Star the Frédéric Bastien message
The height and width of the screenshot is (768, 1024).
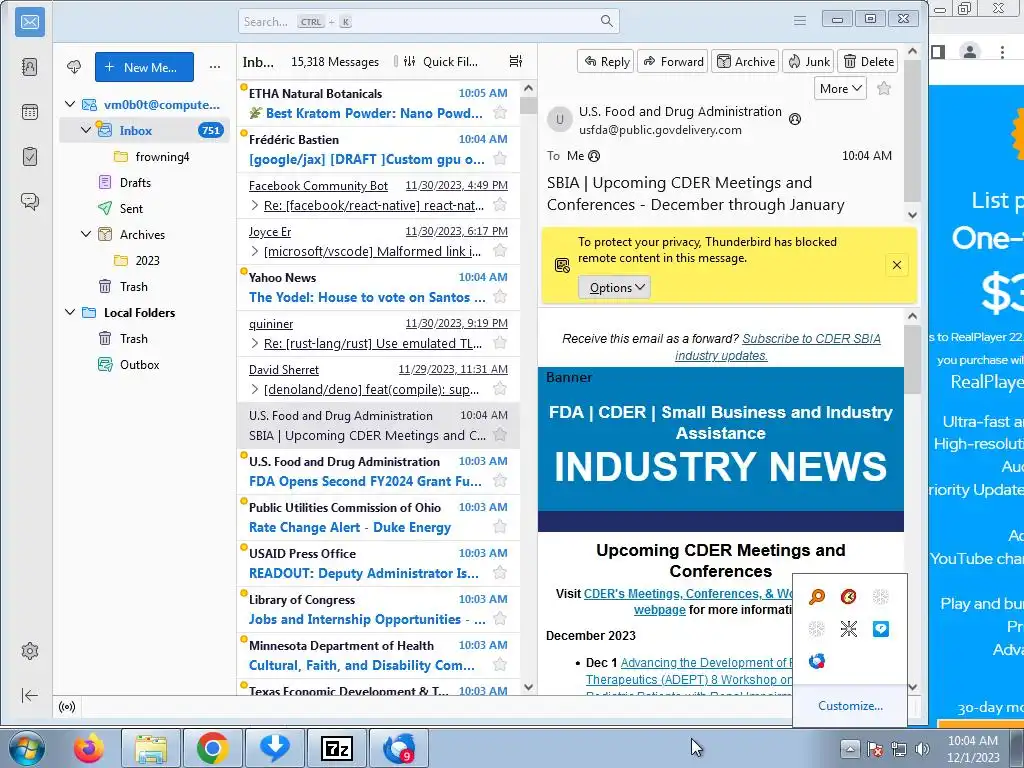[500, 159]
